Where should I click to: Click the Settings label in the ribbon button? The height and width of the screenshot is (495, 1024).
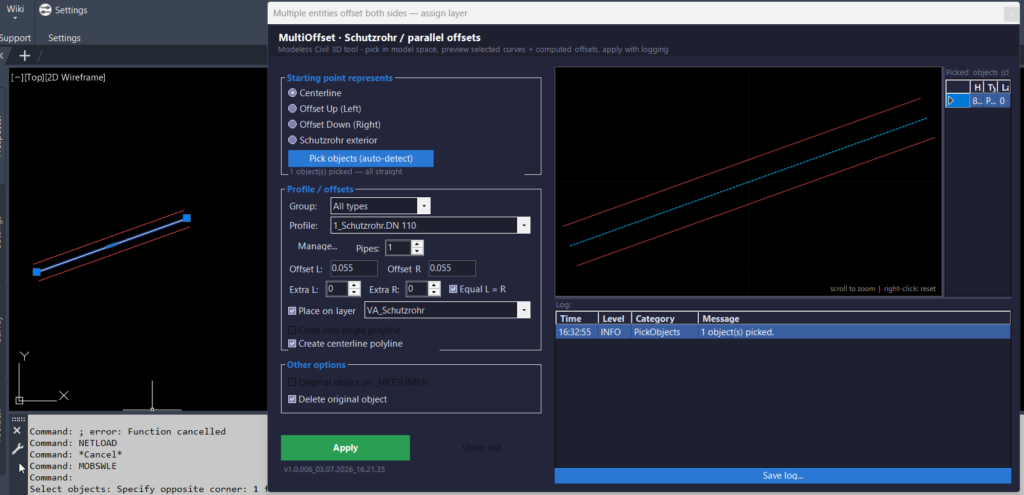(x=71, y=10)
